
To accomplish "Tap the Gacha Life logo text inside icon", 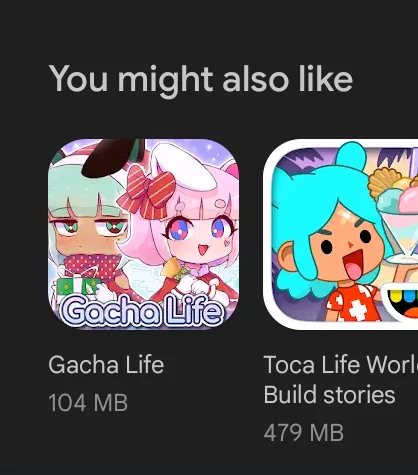I will [x=141, y=311].
